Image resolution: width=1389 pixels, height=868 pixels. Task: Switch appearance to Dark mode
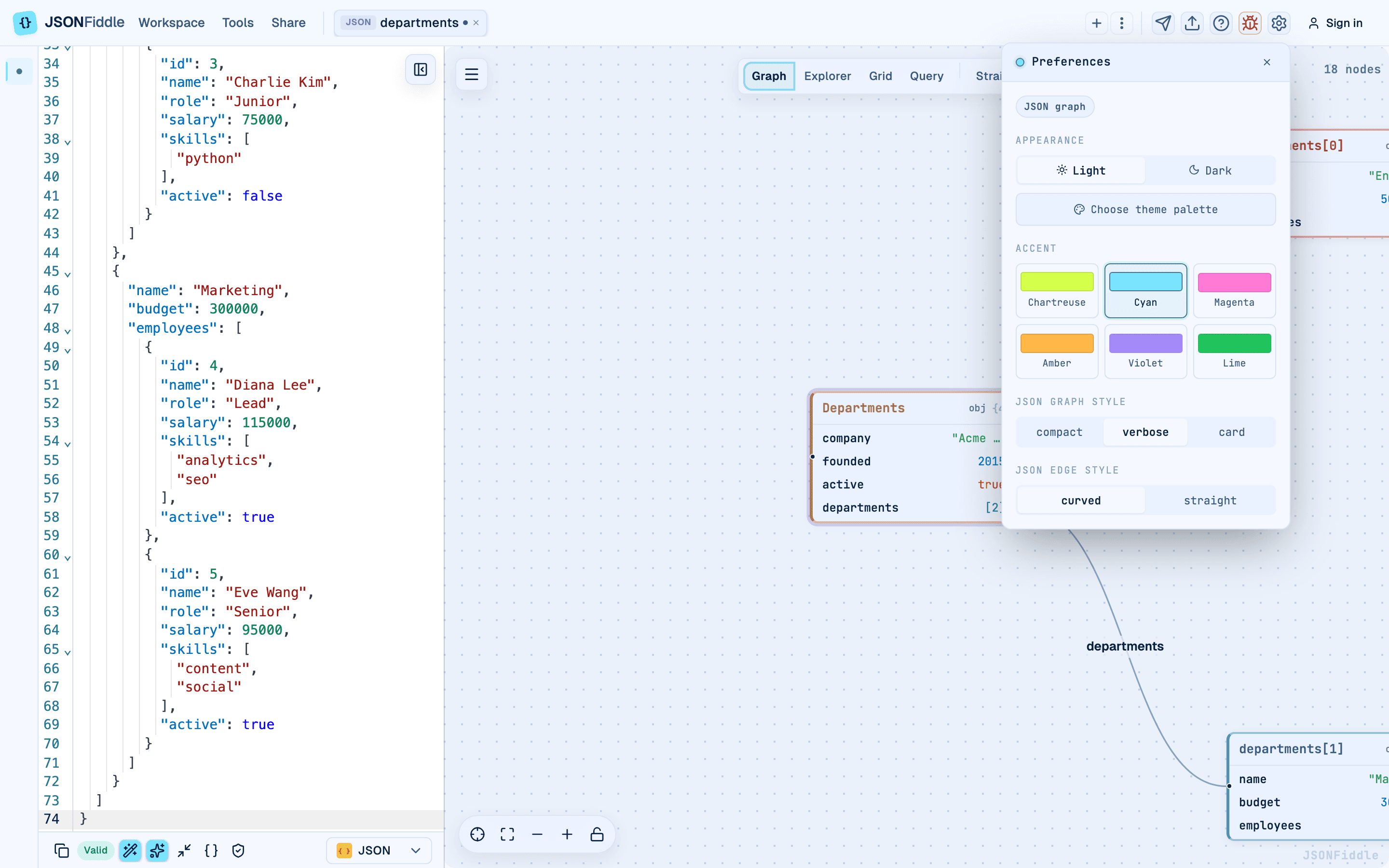(1210, 171)
